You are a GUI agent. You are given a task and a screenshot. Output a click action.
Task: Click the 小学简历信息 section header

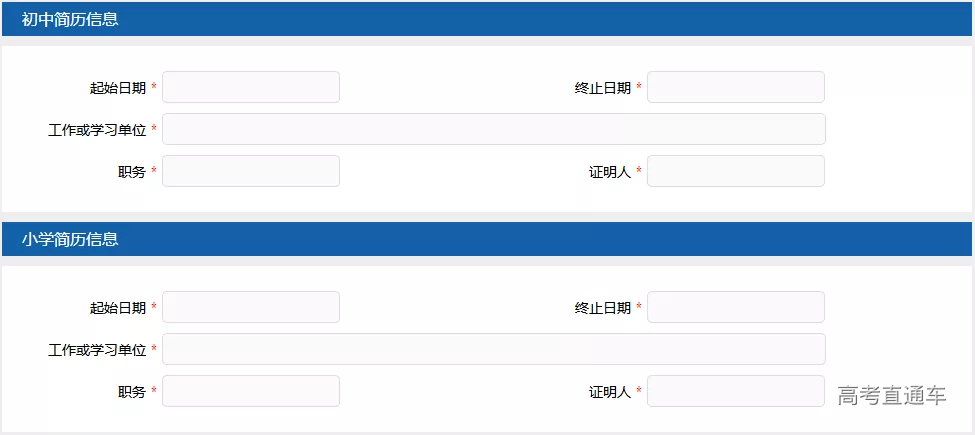point(70,239)
